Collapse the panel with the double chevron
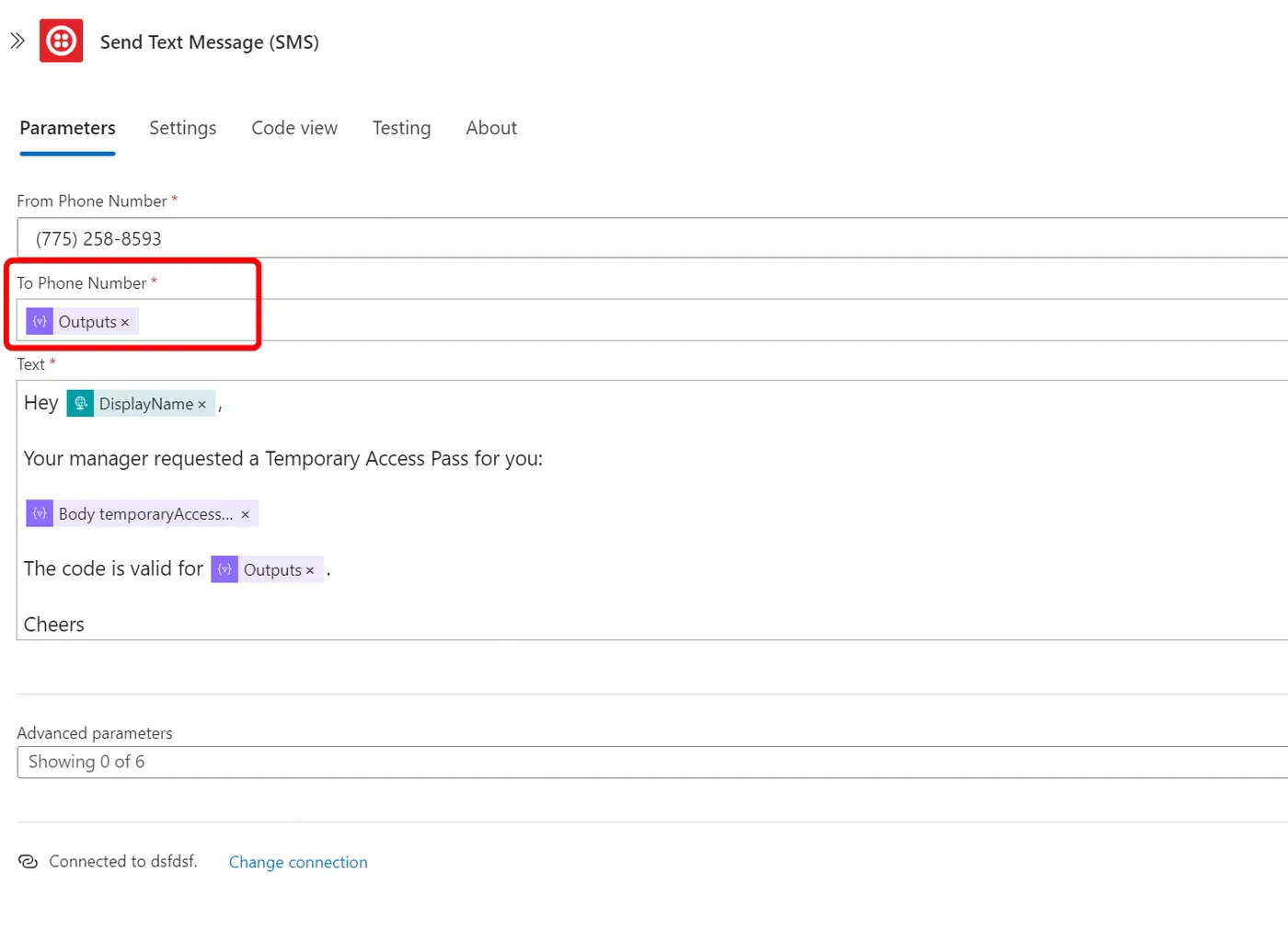This screenshot has width=1288, height=930. pos(17,40)
